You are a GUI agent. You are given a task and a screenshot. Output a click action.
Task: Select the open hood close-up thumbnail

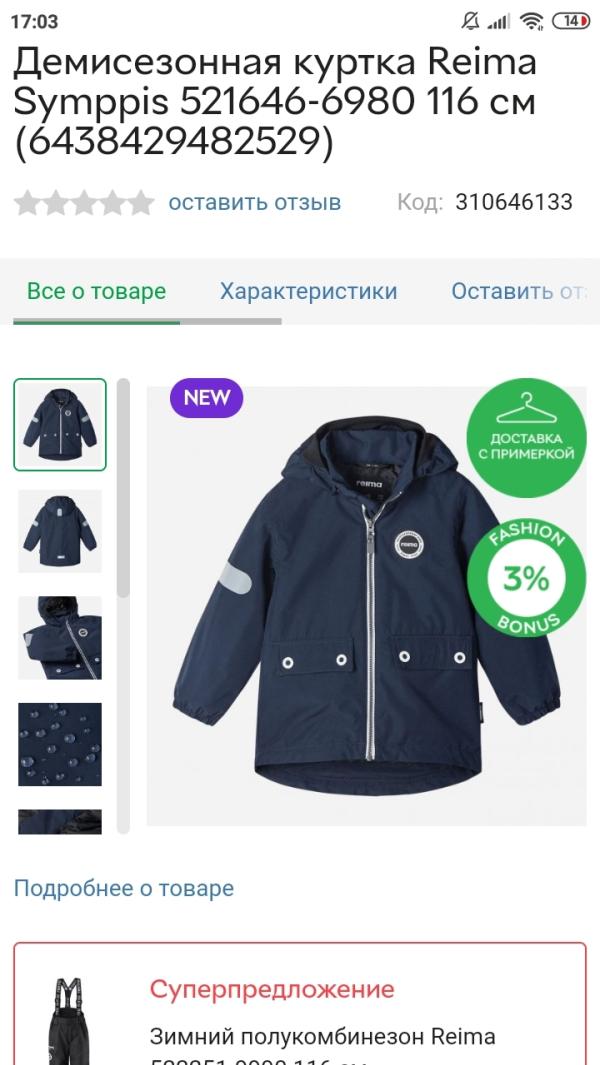pyautogui.click(x=60, y=638)
